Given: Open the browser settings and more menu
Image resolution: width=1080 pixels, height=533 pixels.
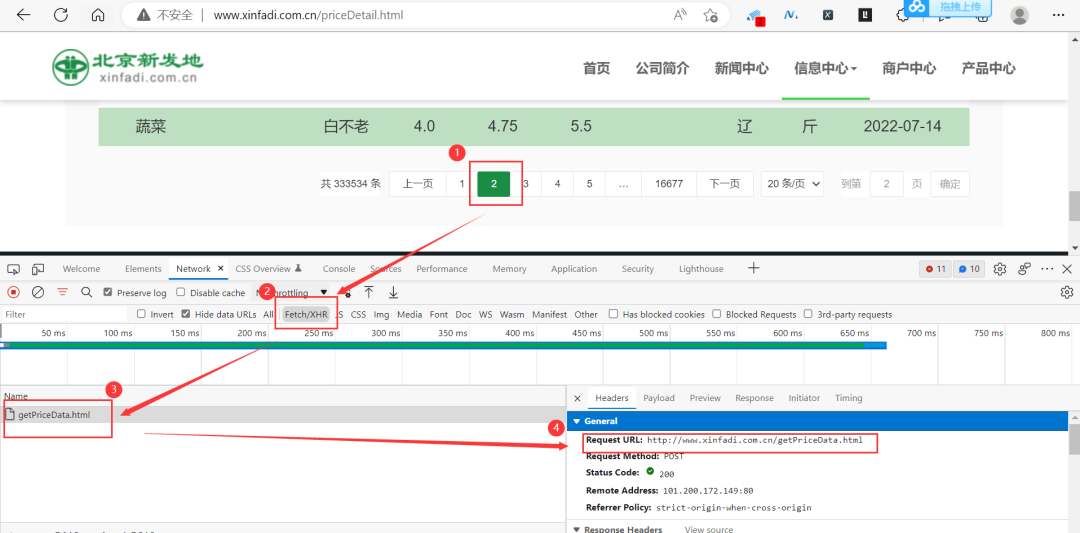Looking at the screenshot, I should point(1059,15).
